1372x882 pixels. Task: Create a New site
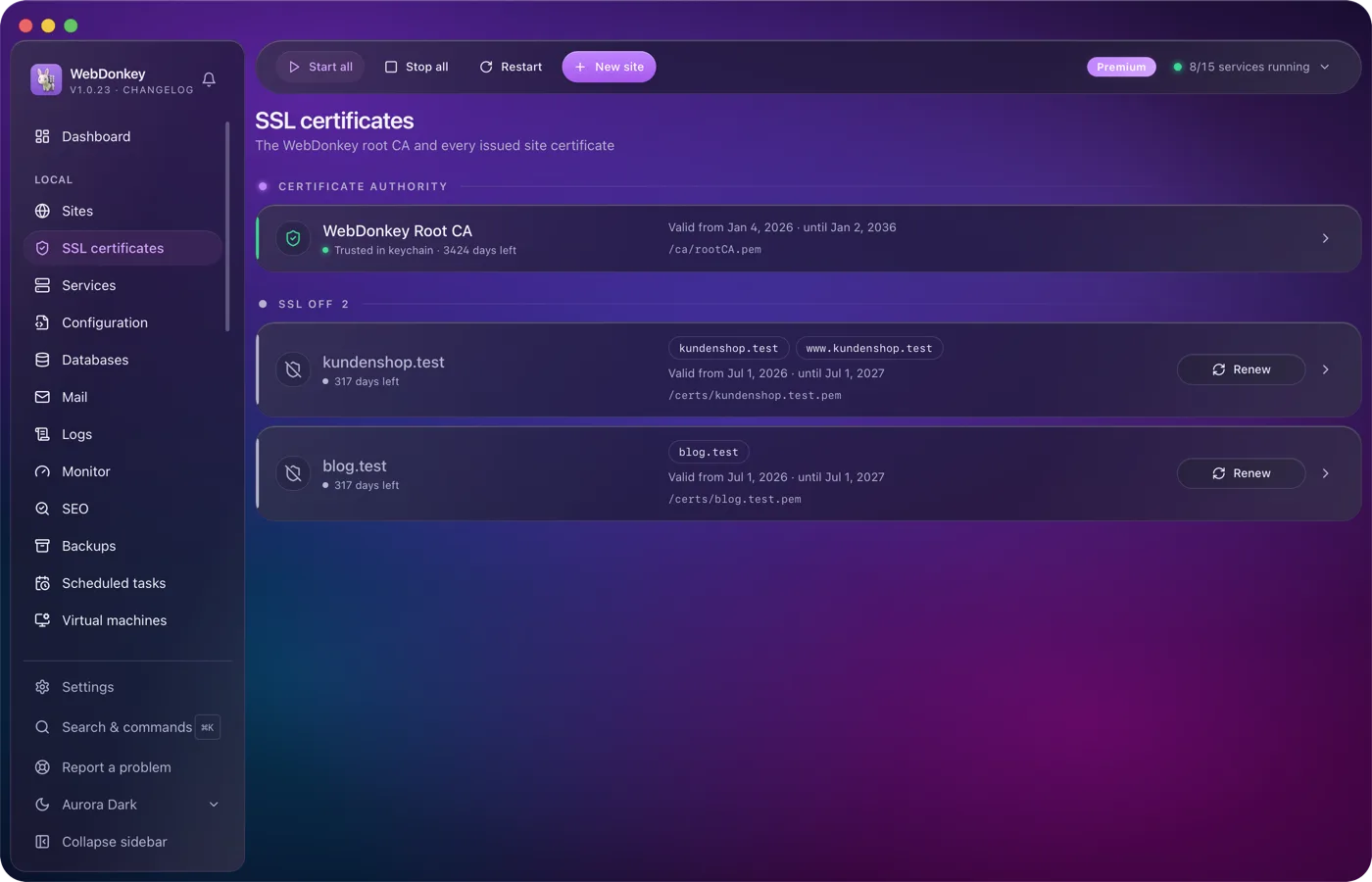coord(609,67)
